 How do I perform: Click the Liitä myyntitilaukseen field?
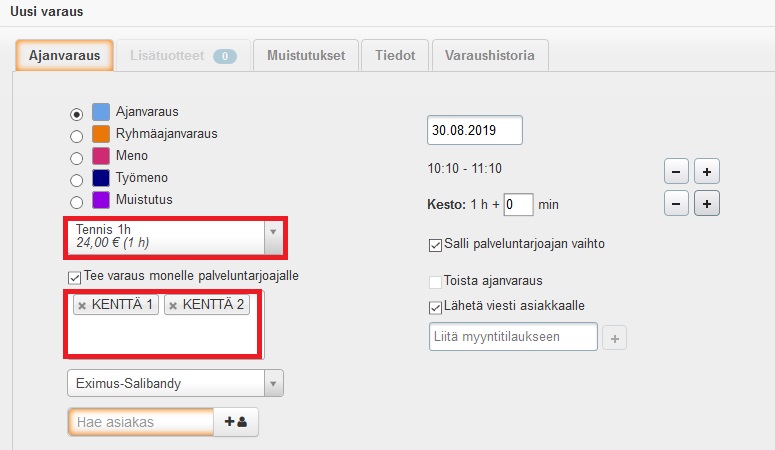tap(514, 337)
